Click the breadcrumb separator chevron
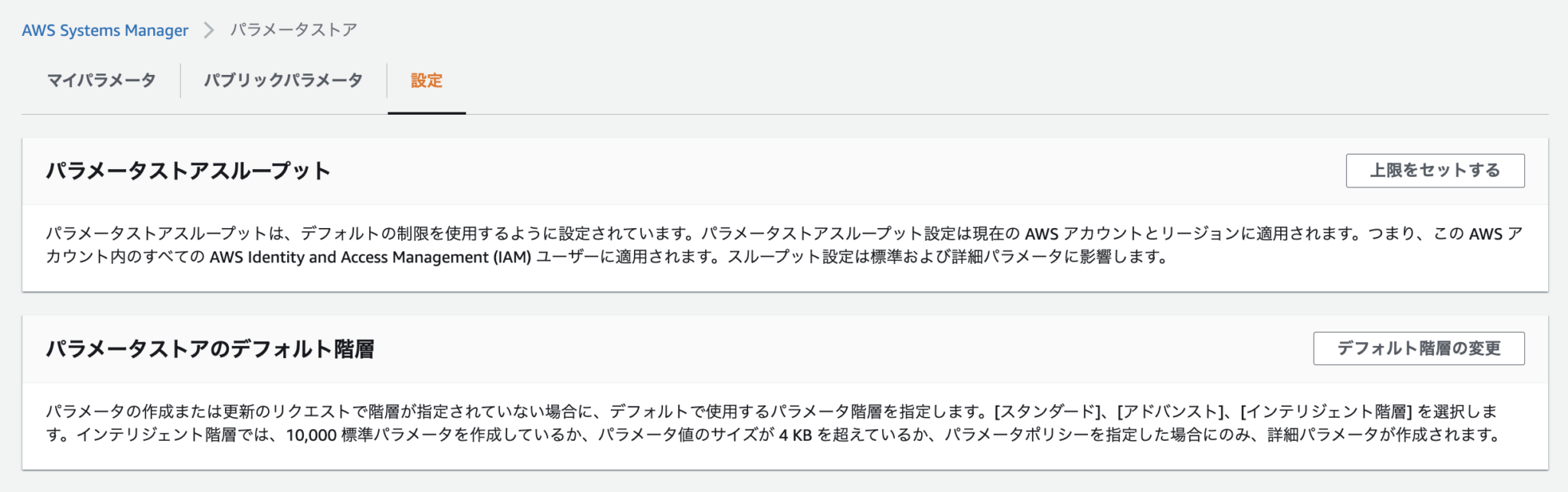Viewport: 1568px width, 492px height. (207, 30)
